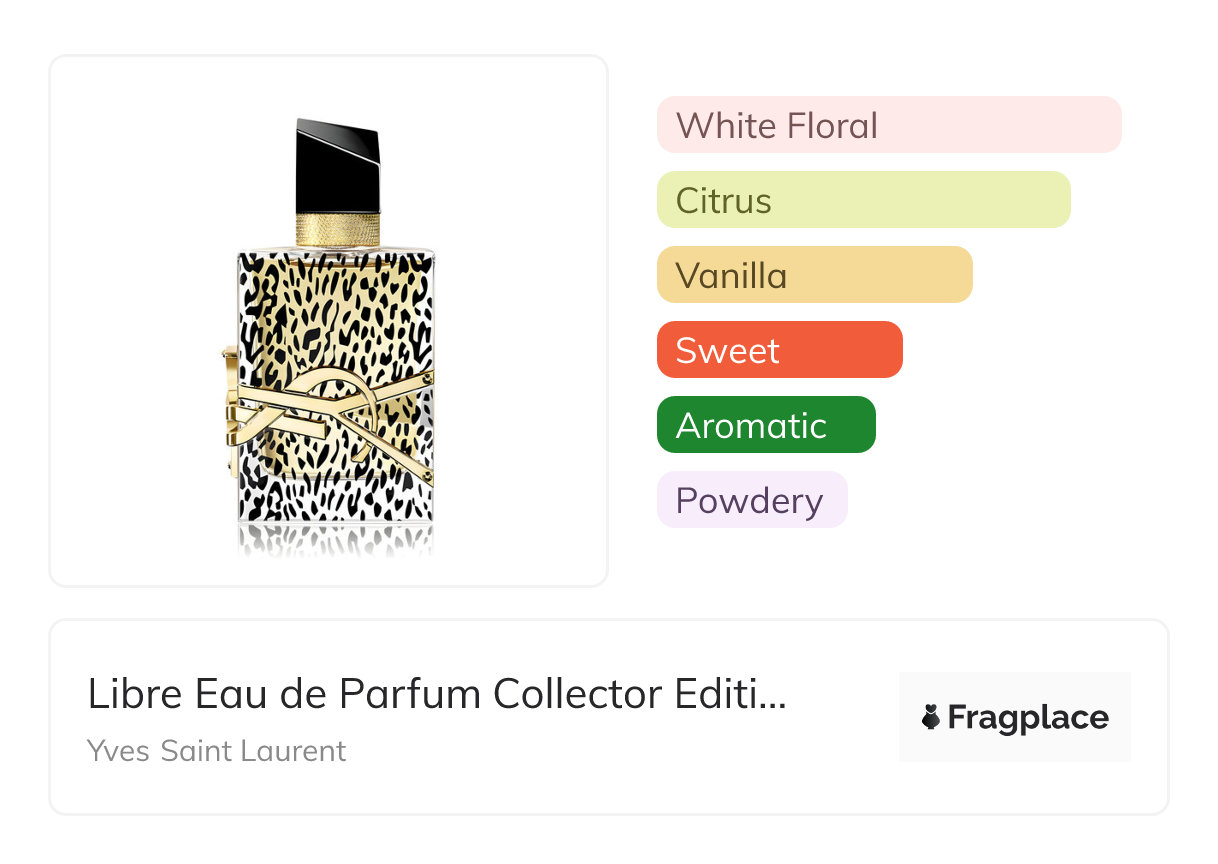
Task: Click the Fragplace bottle logo icon
Action: (x=931, y=717)
